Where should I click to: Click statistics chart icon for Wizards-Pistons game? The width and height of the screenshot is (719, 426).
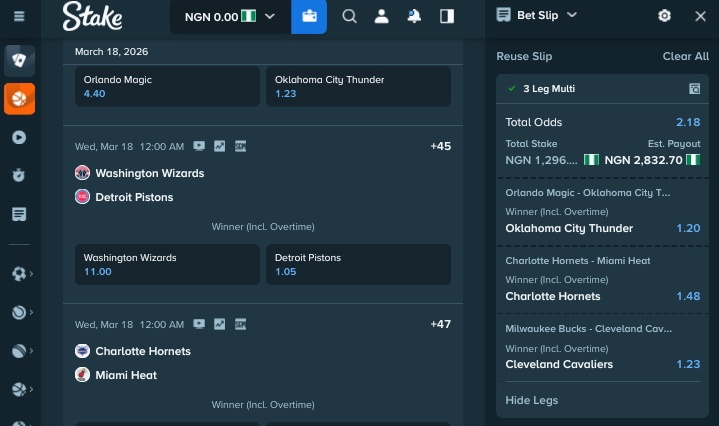(220, 146)
